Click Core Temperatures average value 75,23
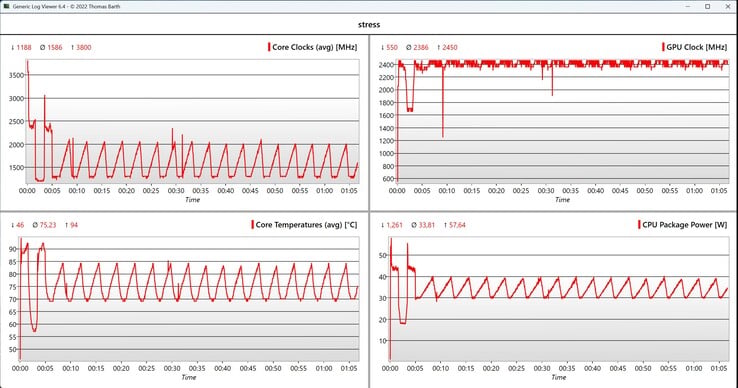 click(48, 225)
